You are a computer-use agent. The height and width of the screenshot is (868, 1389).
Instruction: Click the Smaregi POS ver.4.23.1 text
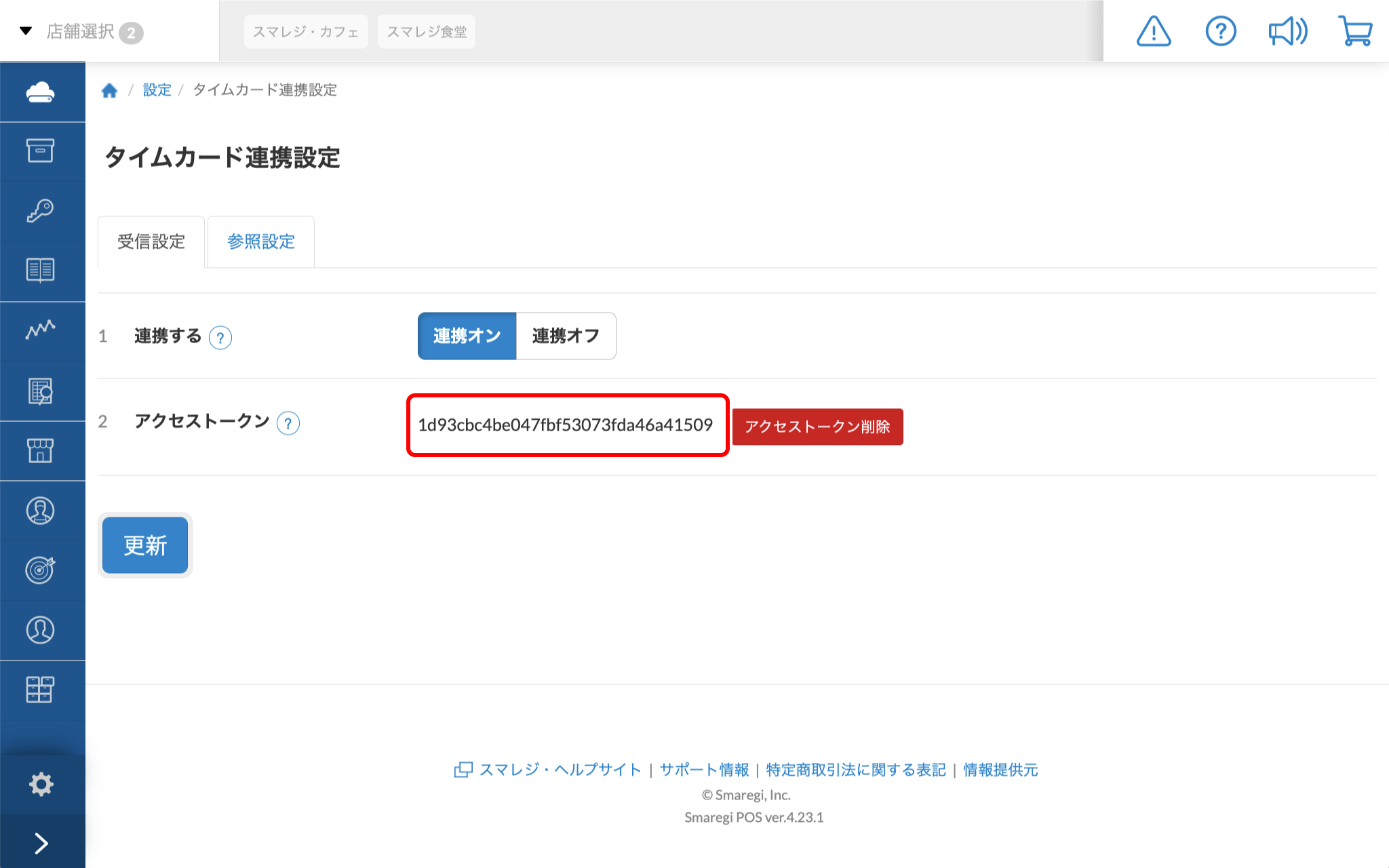pyautogui.click(x=754, y=817)
